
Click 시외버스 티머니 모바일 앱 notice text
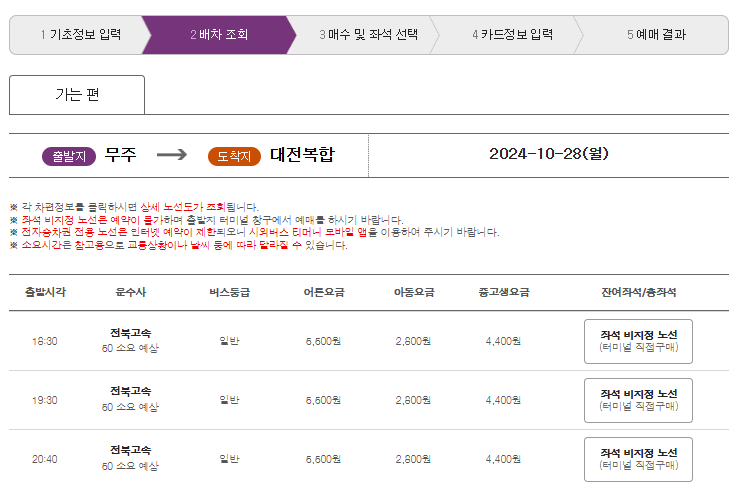[x=308, y=232]
